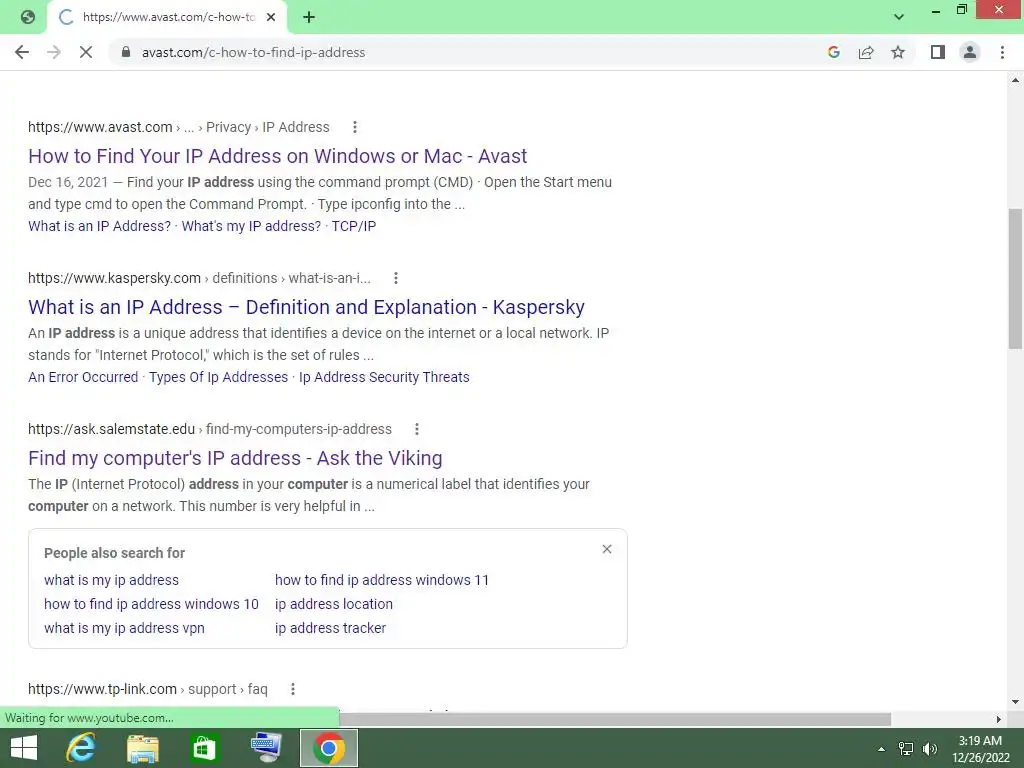Click the What's my IP address? sitelink
1024x768 pixels.
pos(251,226)
